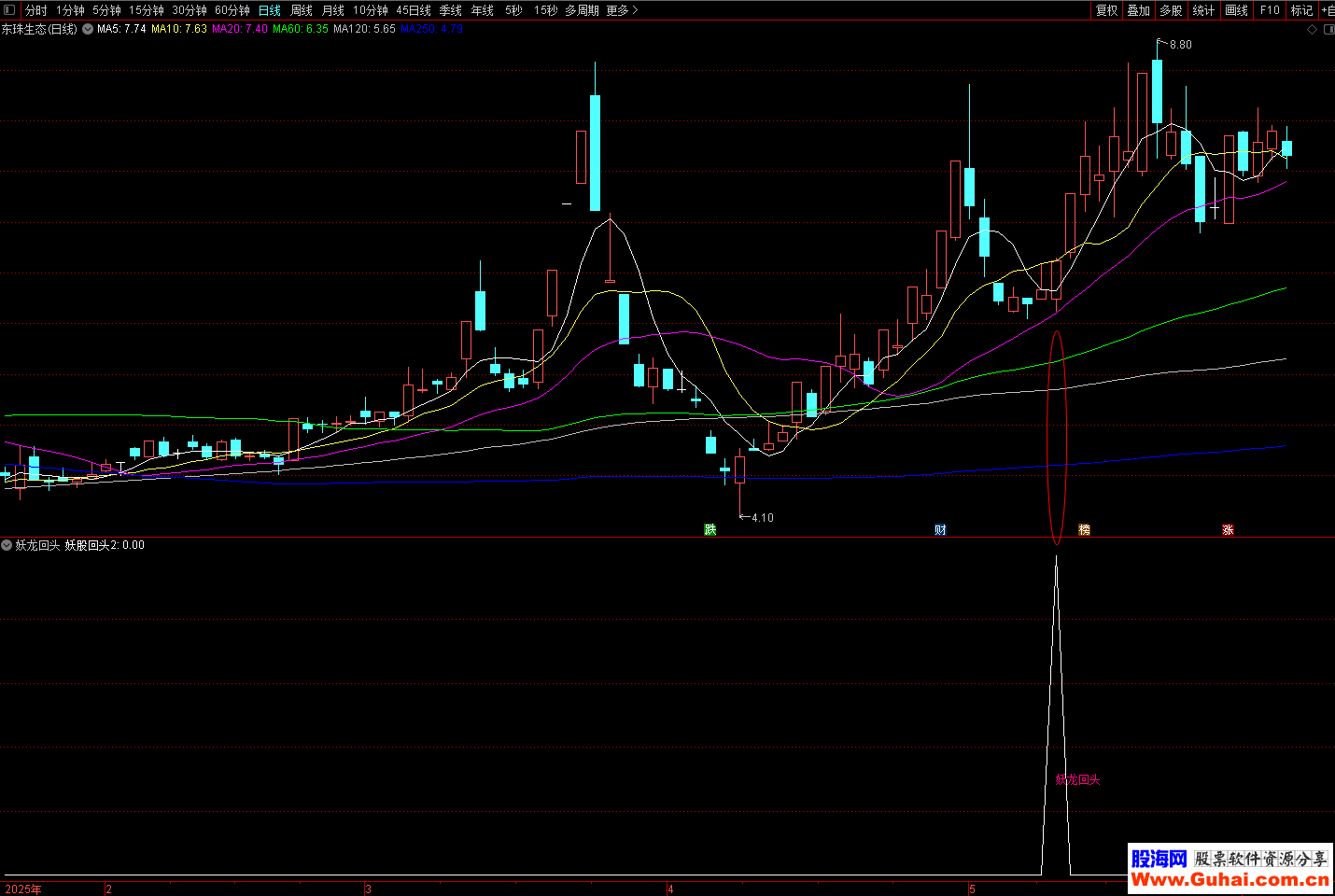Click the 东珠生态(日线) stock title

point(39,30)
